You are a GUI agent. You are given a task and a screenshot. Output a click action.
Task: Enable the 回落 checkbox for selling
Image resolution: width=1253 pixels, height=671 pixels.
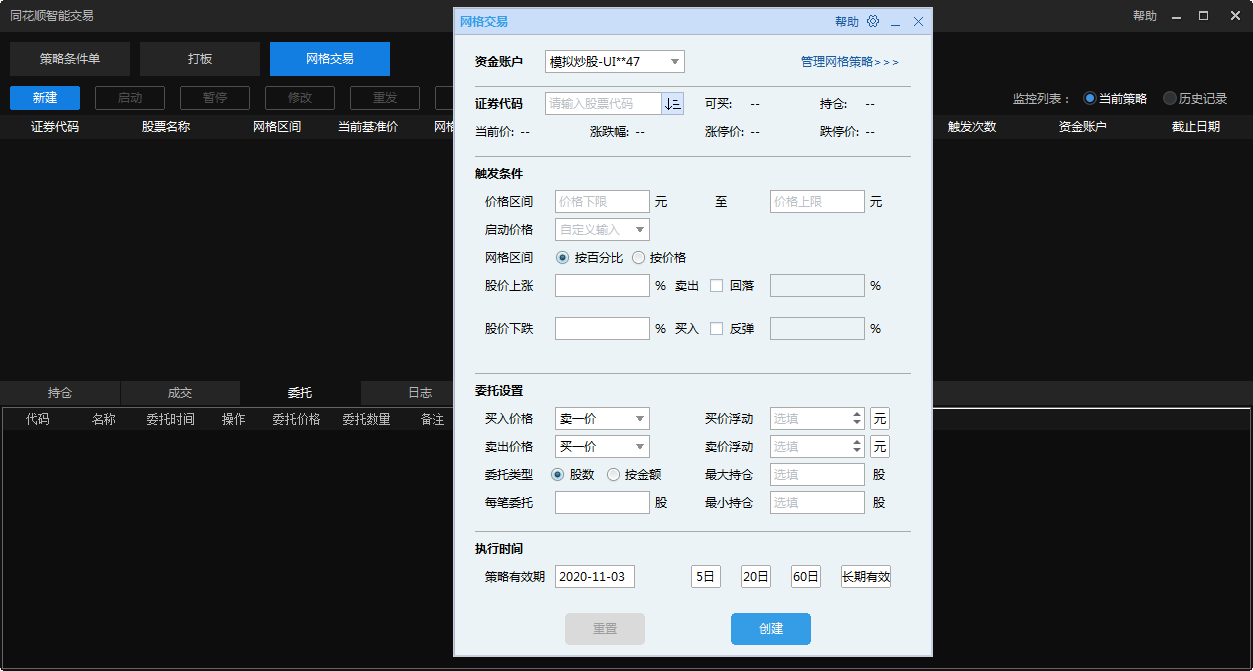(x=715, y=285)
